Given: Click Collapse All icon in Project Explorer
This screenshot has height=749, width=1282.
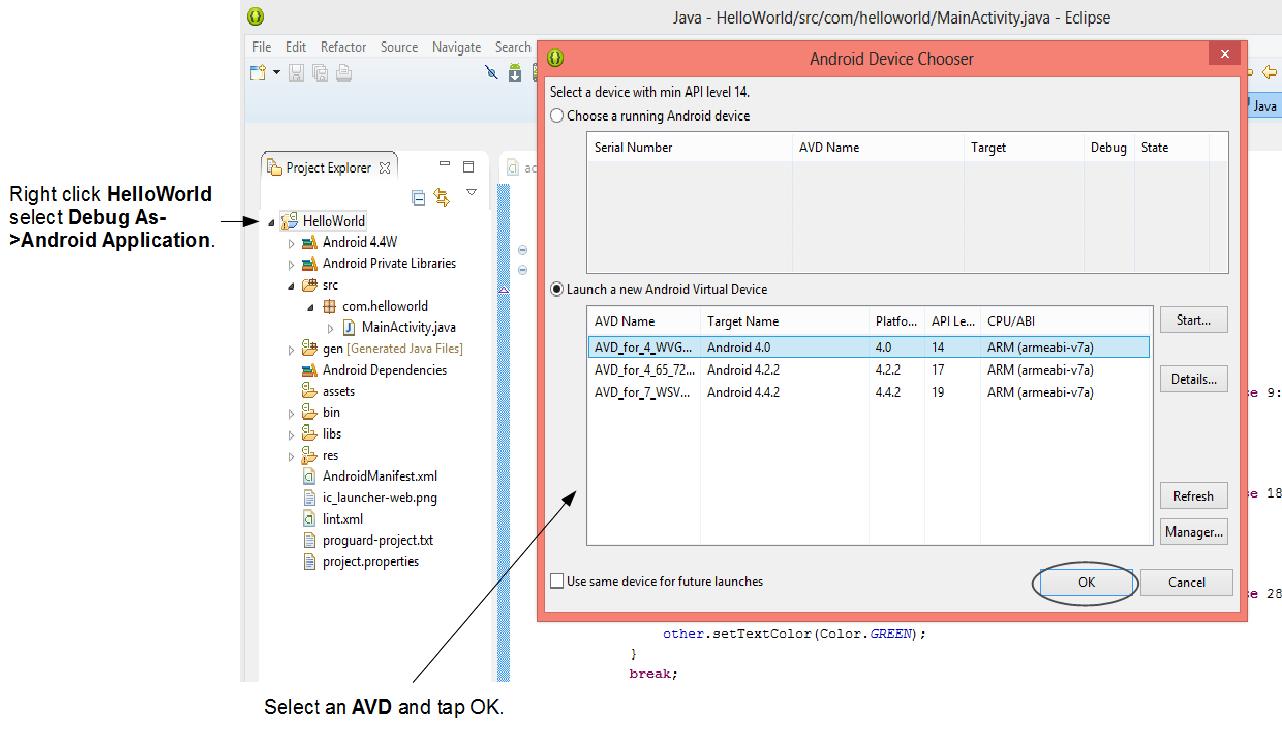Looking at the screenshot, I should [419, 198].
